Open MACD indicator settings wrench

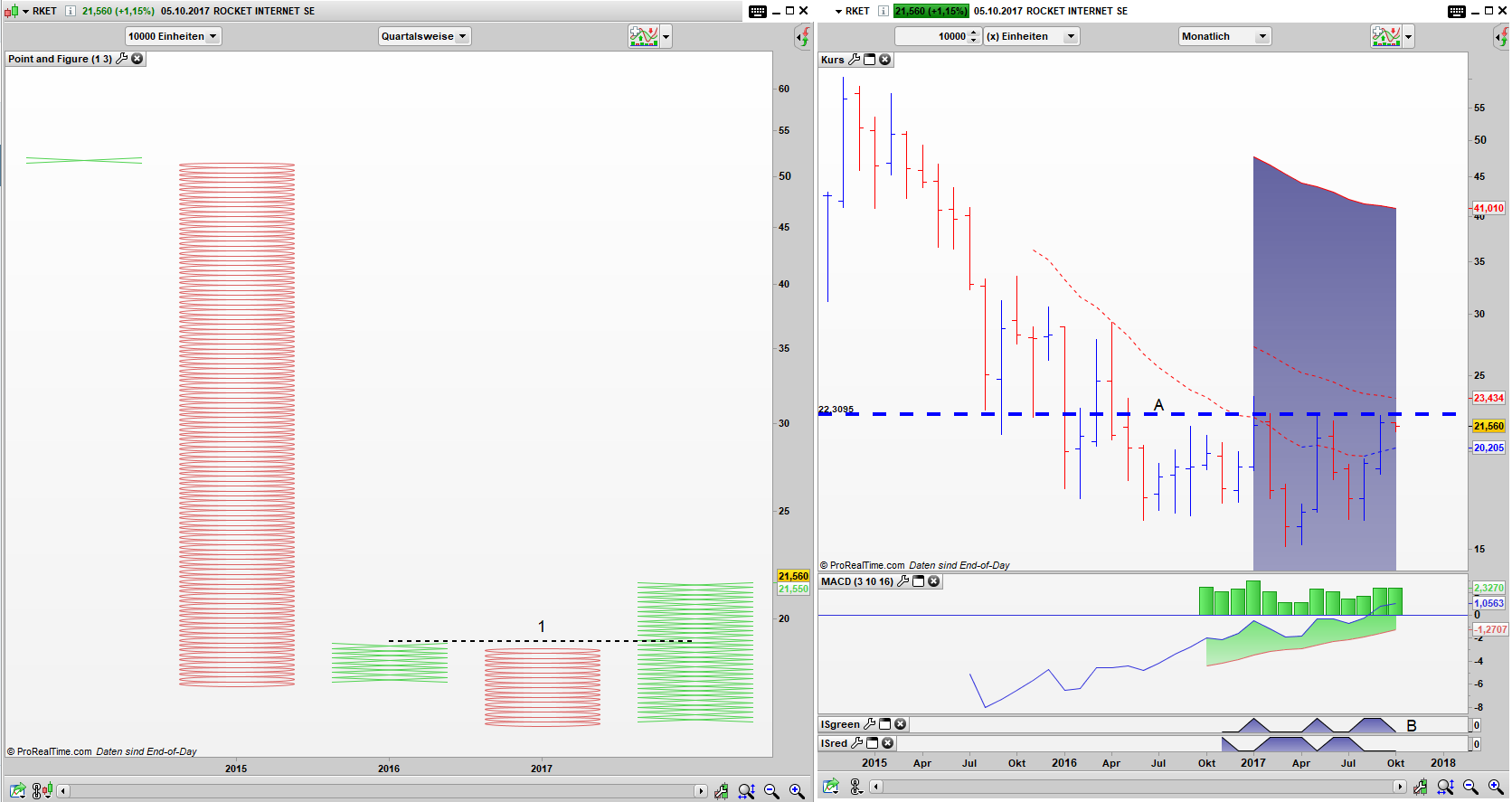tap(902, 581)
